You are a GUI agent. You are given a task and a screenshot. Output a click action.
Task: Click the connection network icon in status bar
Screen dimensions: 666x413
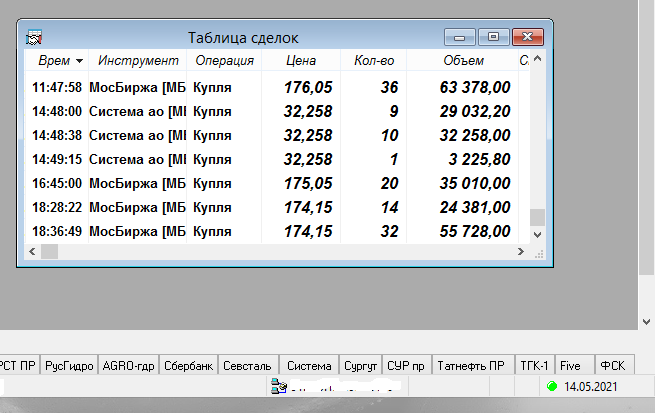(x=279, y=386)
